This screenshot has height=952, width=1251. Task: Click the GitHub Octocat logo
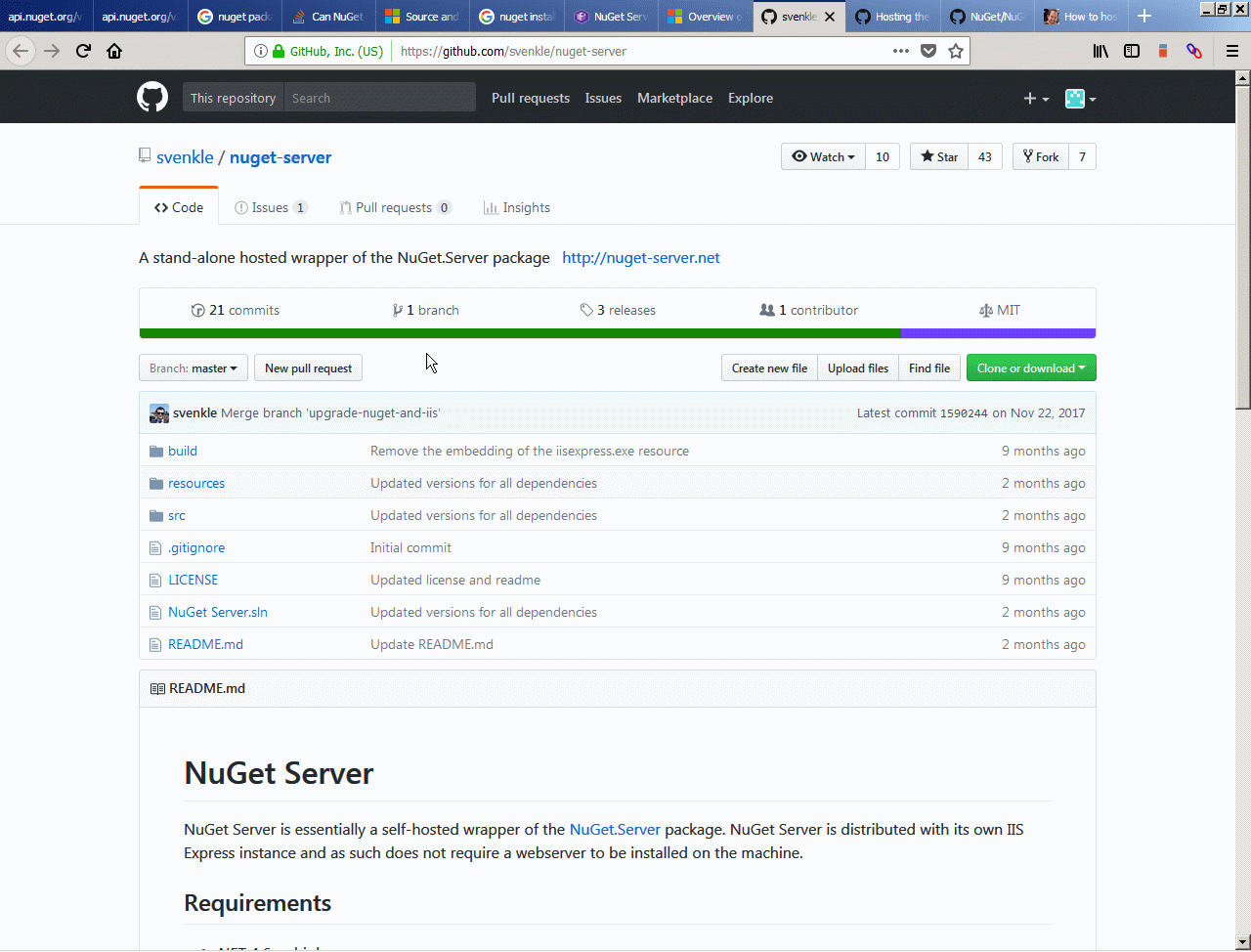[152, 98]
